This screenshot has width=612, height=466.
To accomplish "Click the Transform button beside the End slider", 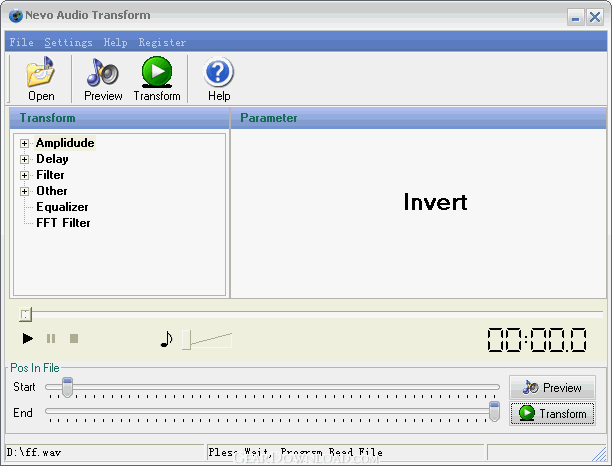I will (x=552, y=413).
